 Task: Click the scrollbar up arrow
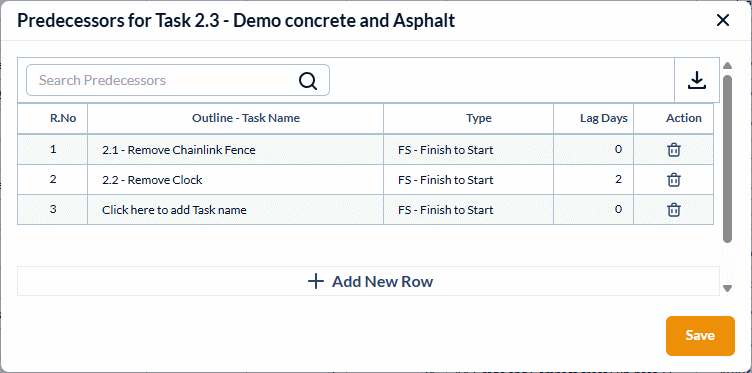click(727, 66)
